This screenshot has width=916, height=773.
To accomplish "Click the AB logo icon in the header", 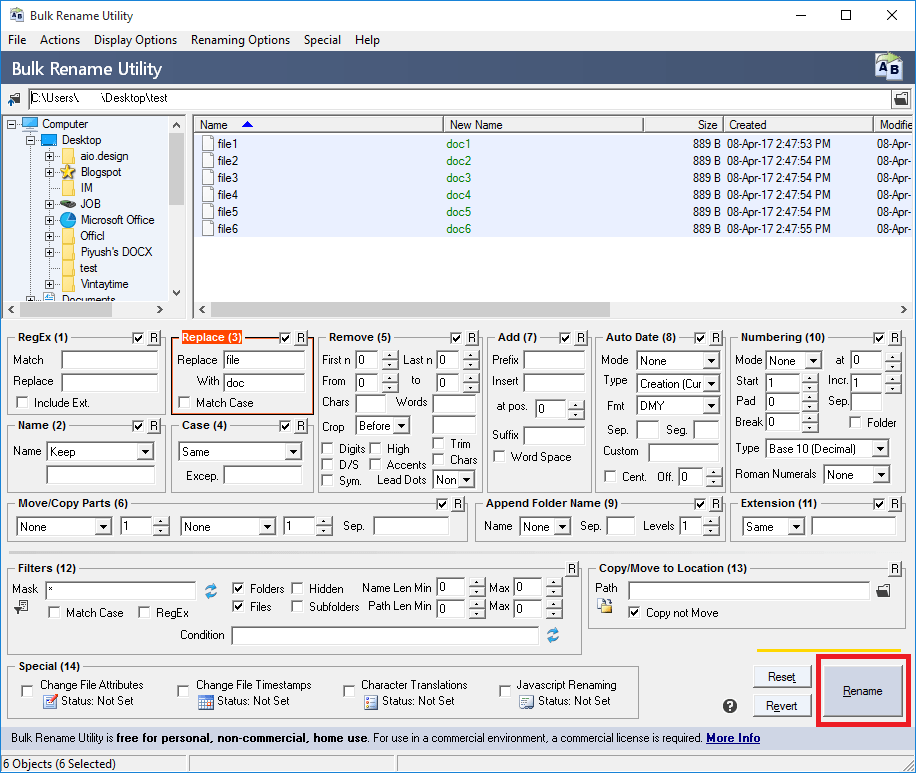I will [889, 67].
